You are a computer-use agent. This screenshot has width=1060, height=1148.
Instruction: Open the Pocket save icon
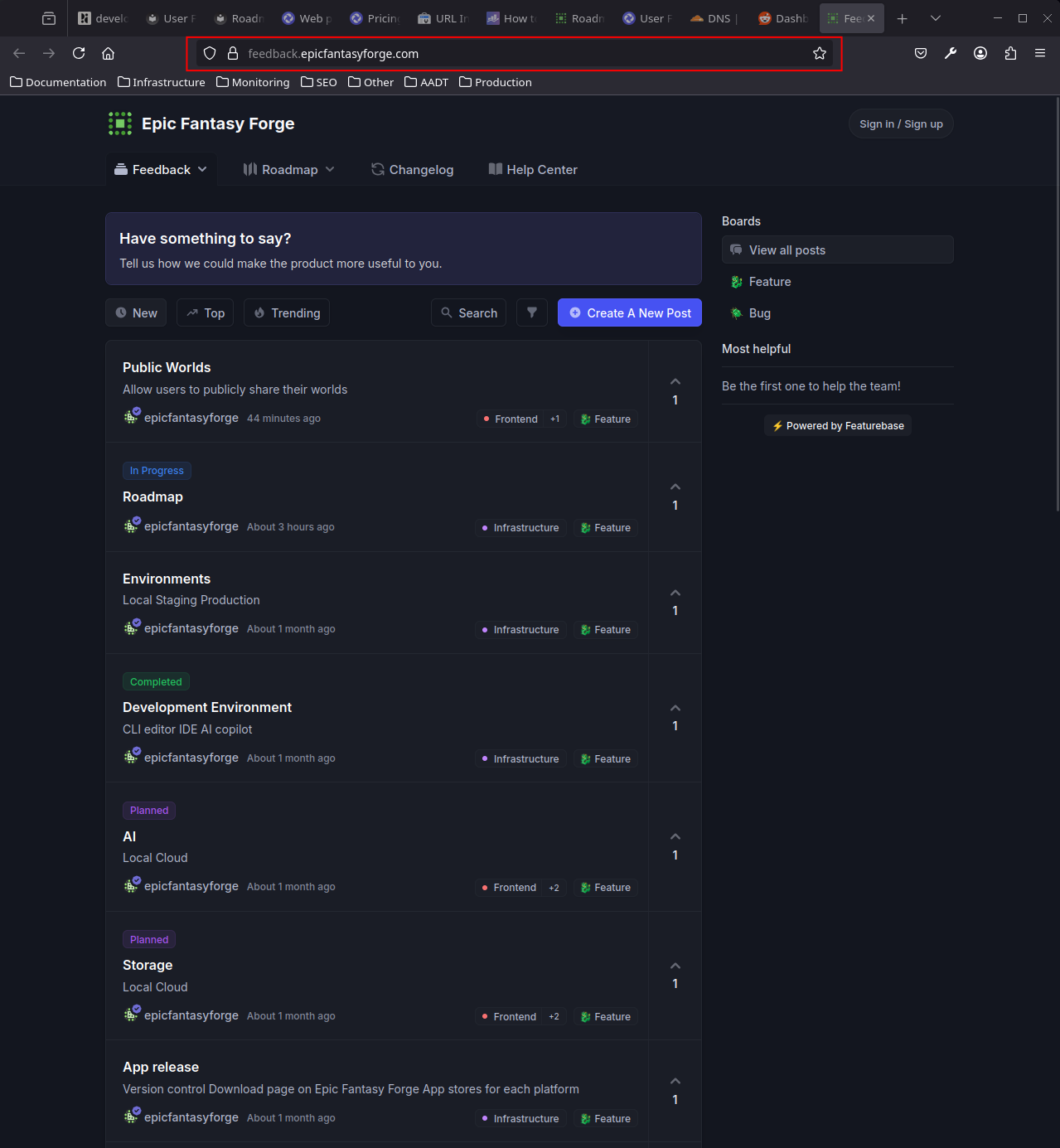[x=921, y=53]
